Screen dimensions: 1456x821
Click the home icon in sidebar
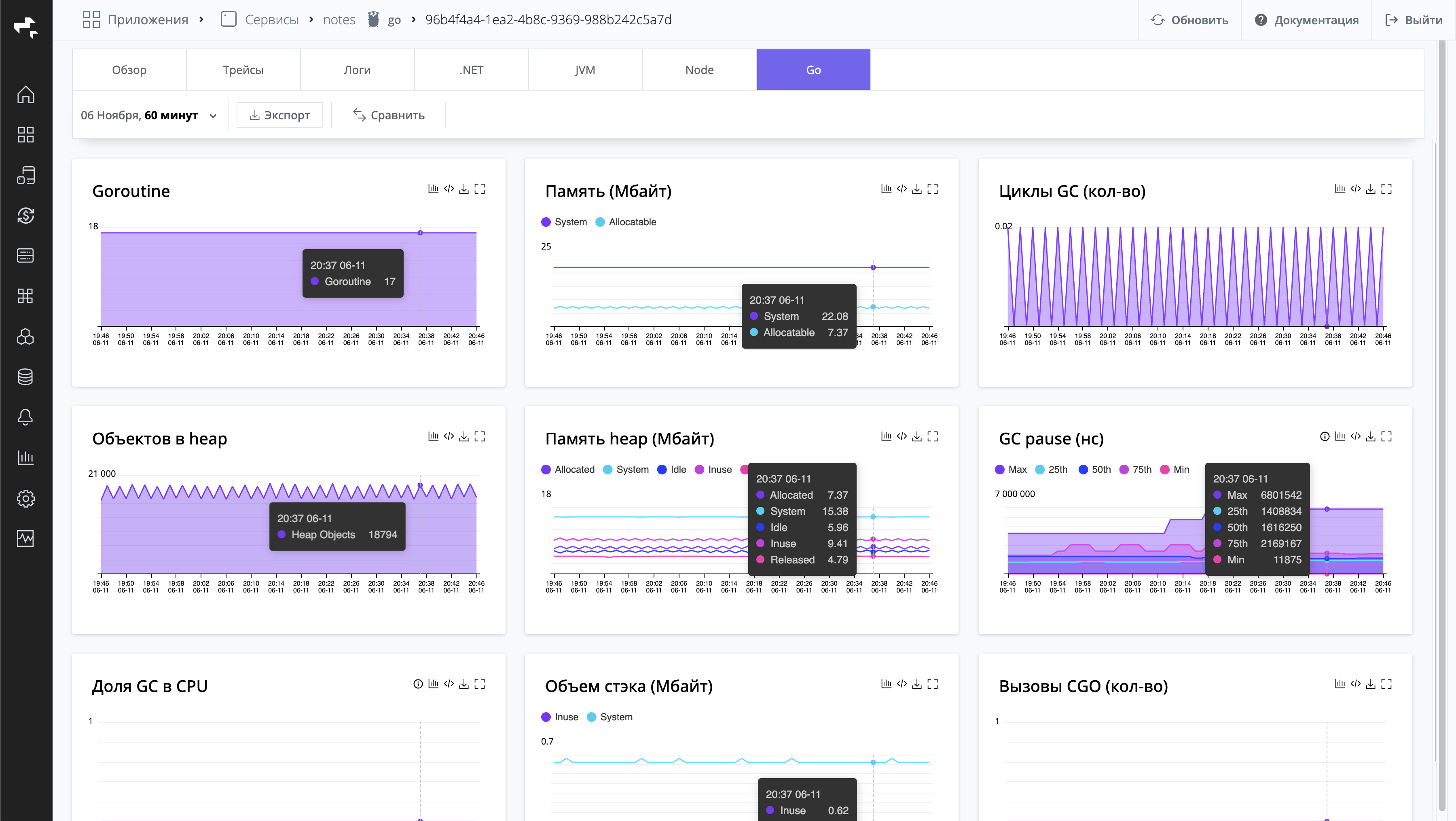tap(25, 94)
